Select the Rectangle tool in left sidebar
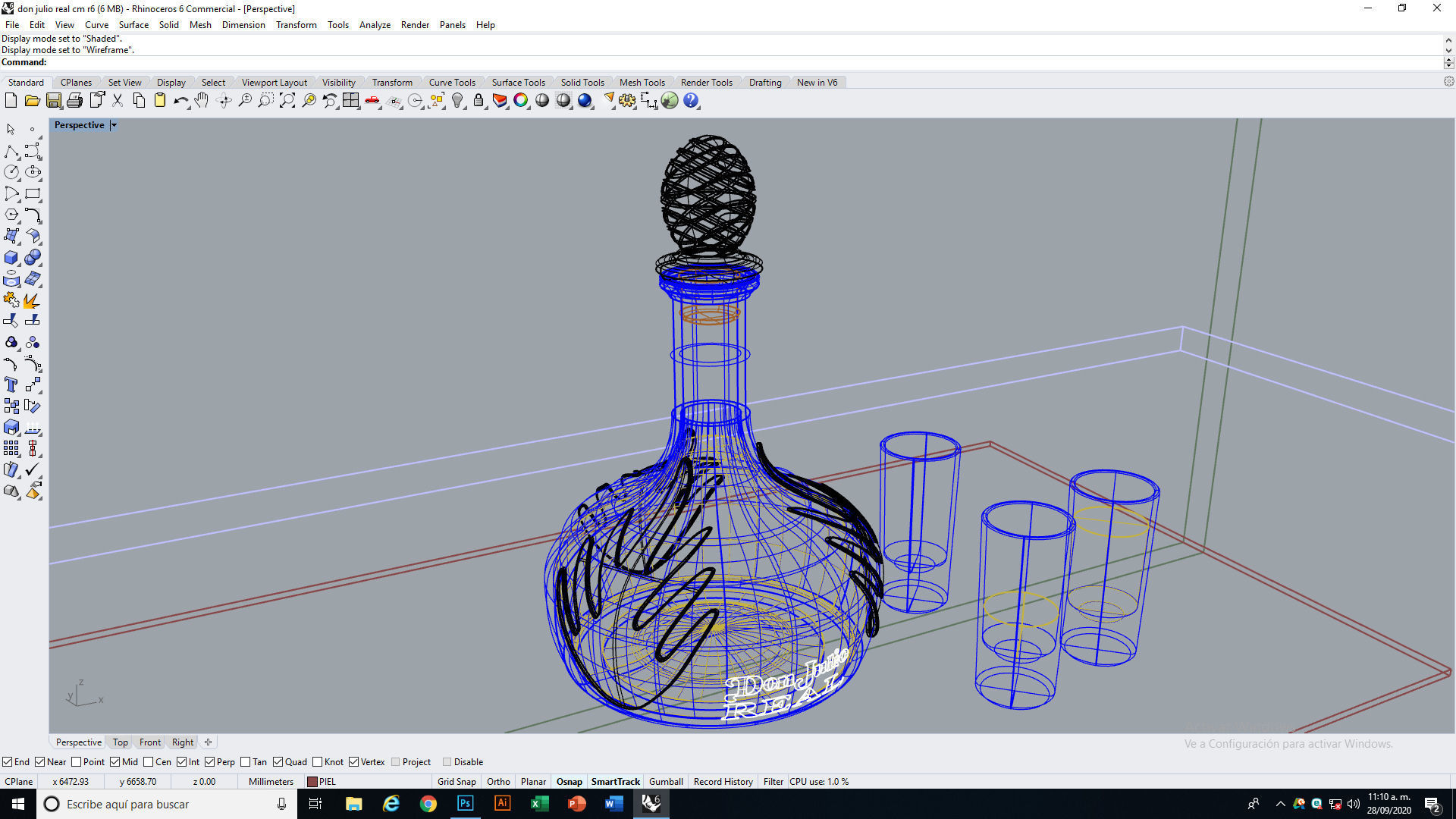Viewport: 1456px width, 819px height. 33,193
